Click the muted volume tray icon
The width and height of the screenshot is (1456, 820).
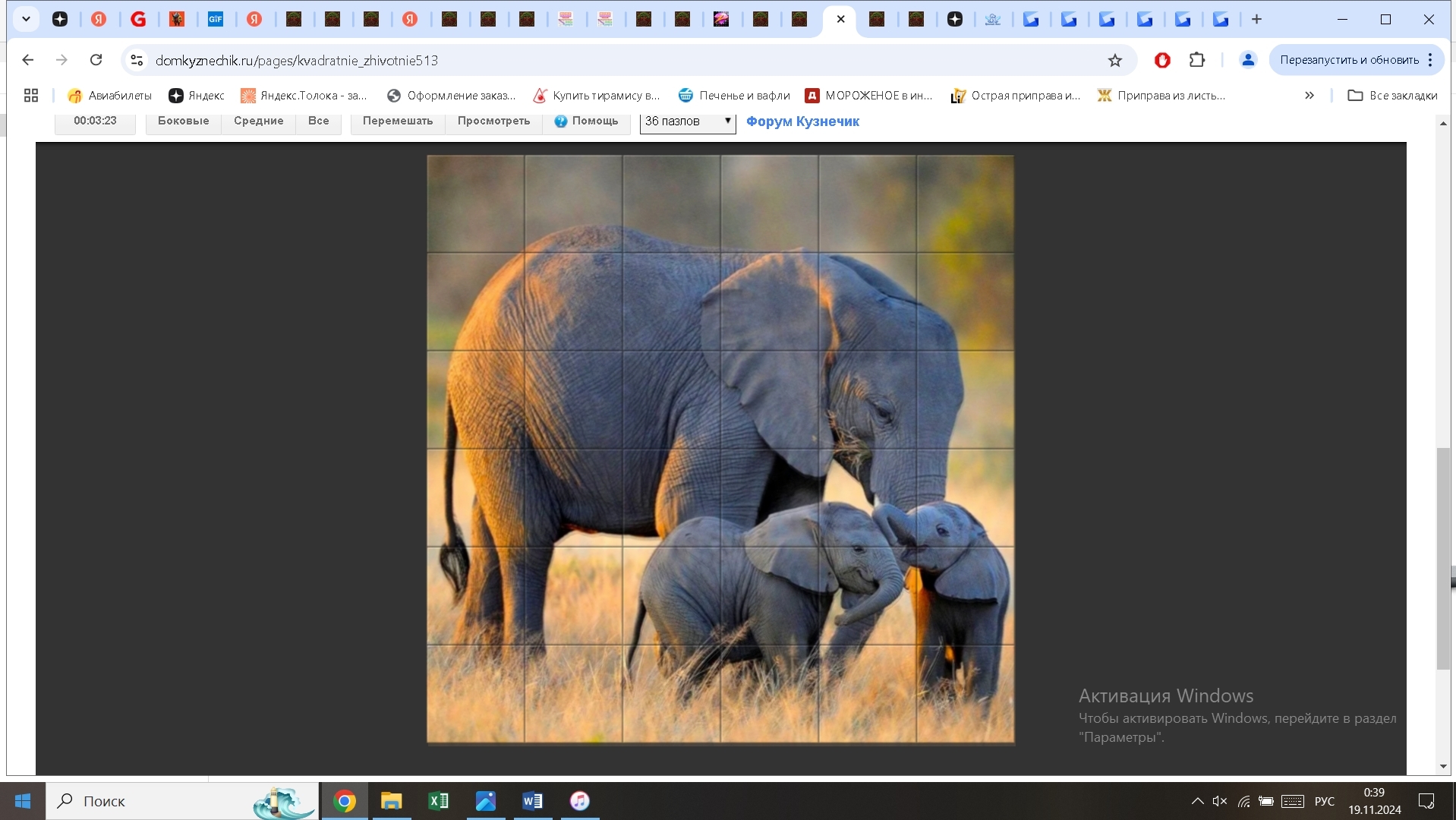(x=1220, y=801)
